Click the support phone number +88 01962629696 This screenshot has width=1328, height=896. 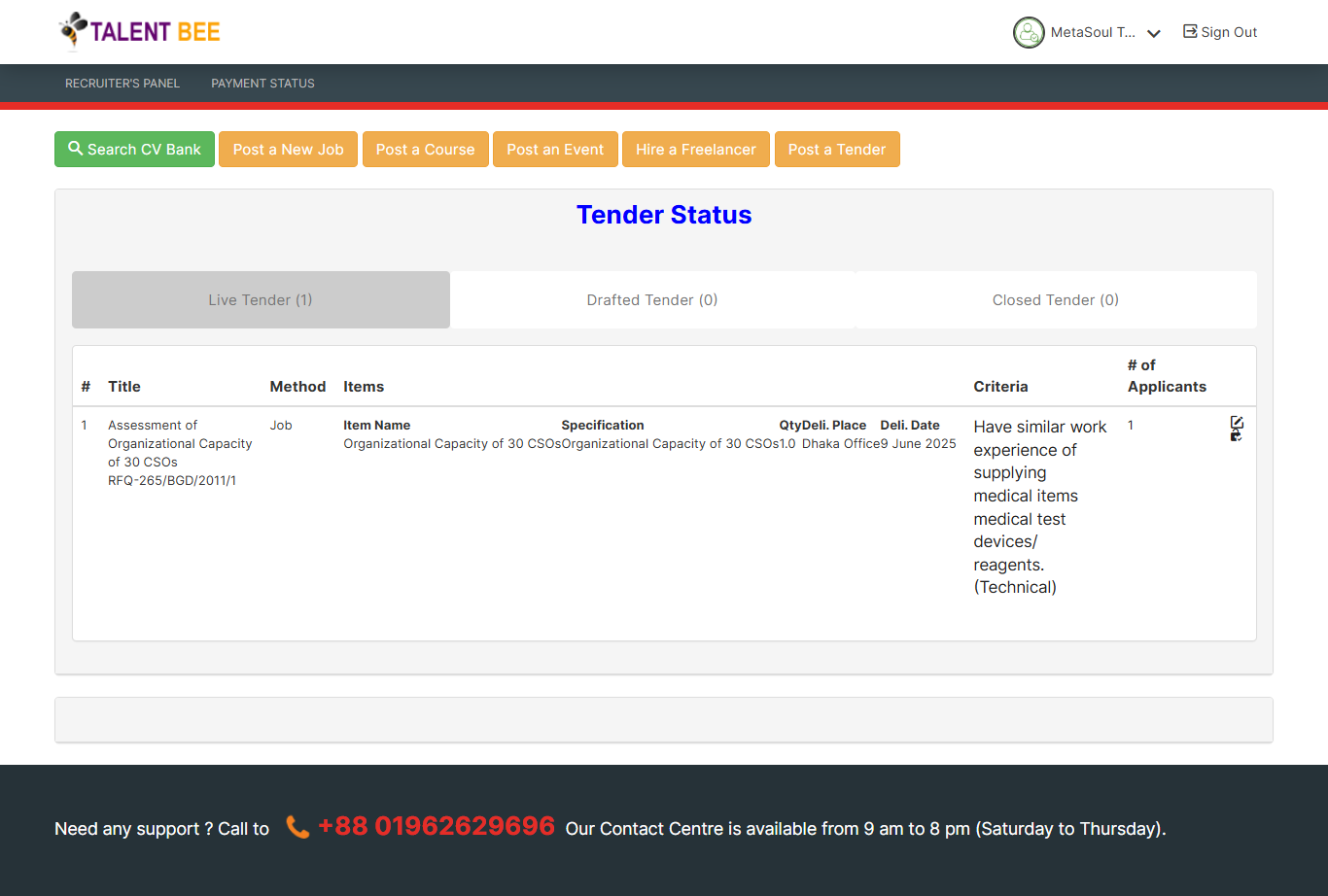coord(436,826)
